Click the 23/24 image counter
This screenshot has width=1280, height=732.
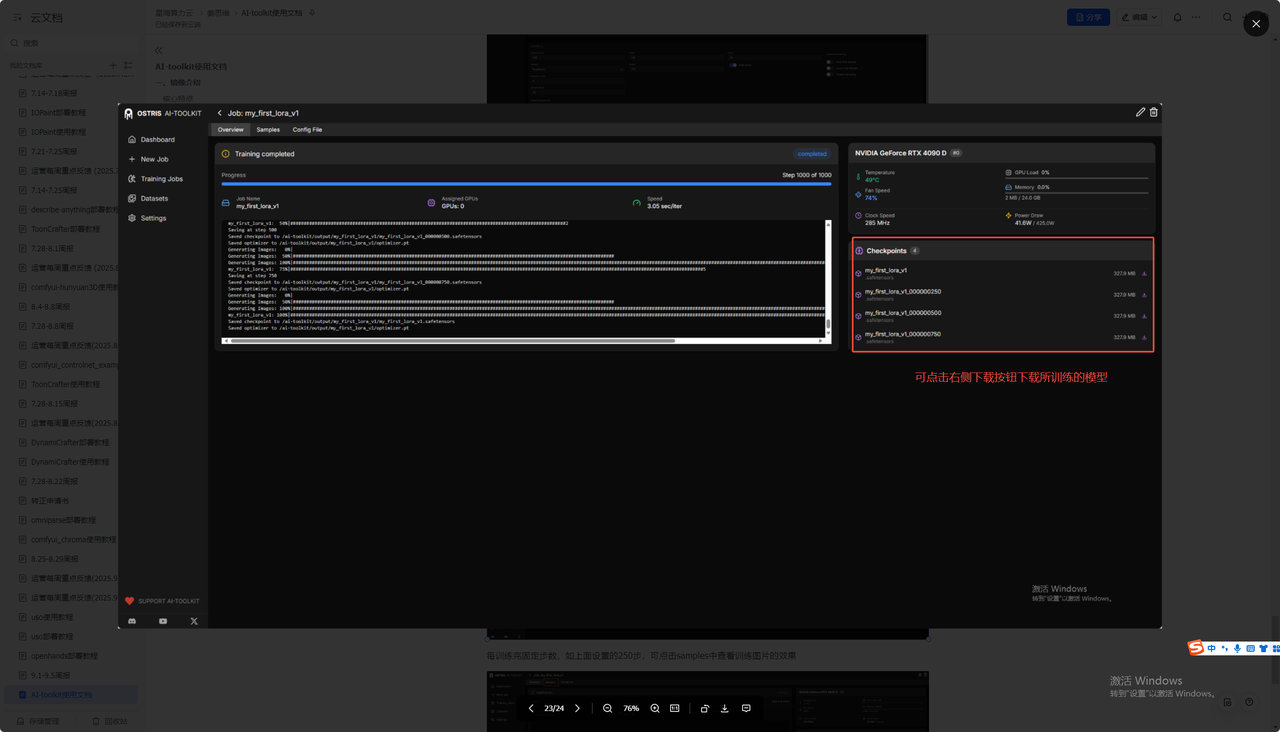click(x=554, y=708)
